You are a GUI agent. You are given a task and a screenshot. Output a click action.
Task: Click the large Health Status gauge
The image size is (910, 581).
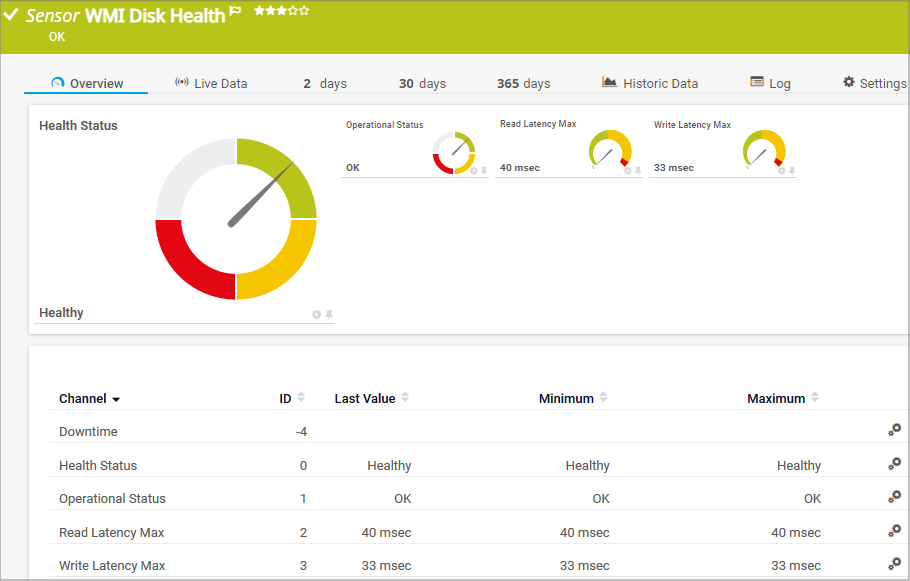point(236,219)
